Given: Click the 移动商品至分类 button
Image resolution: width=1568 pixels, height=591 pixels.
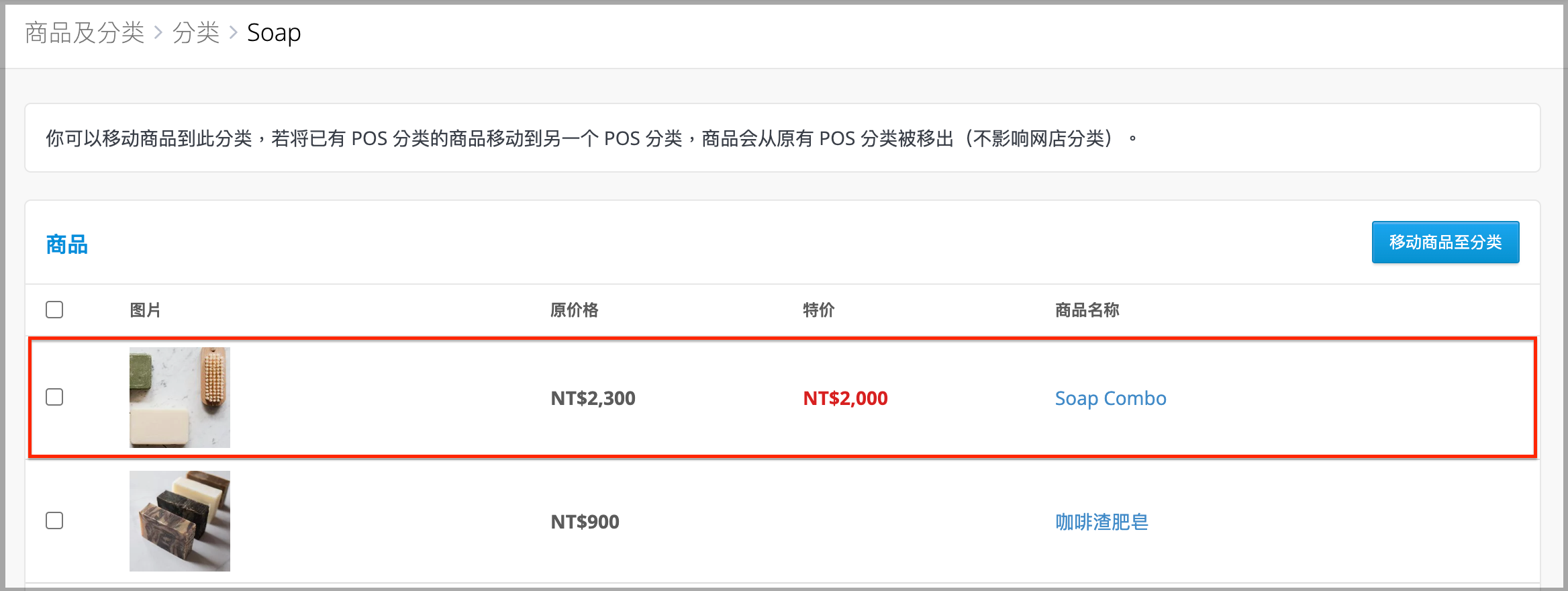Looking at the screenshot, I should tap(1445, 242).
